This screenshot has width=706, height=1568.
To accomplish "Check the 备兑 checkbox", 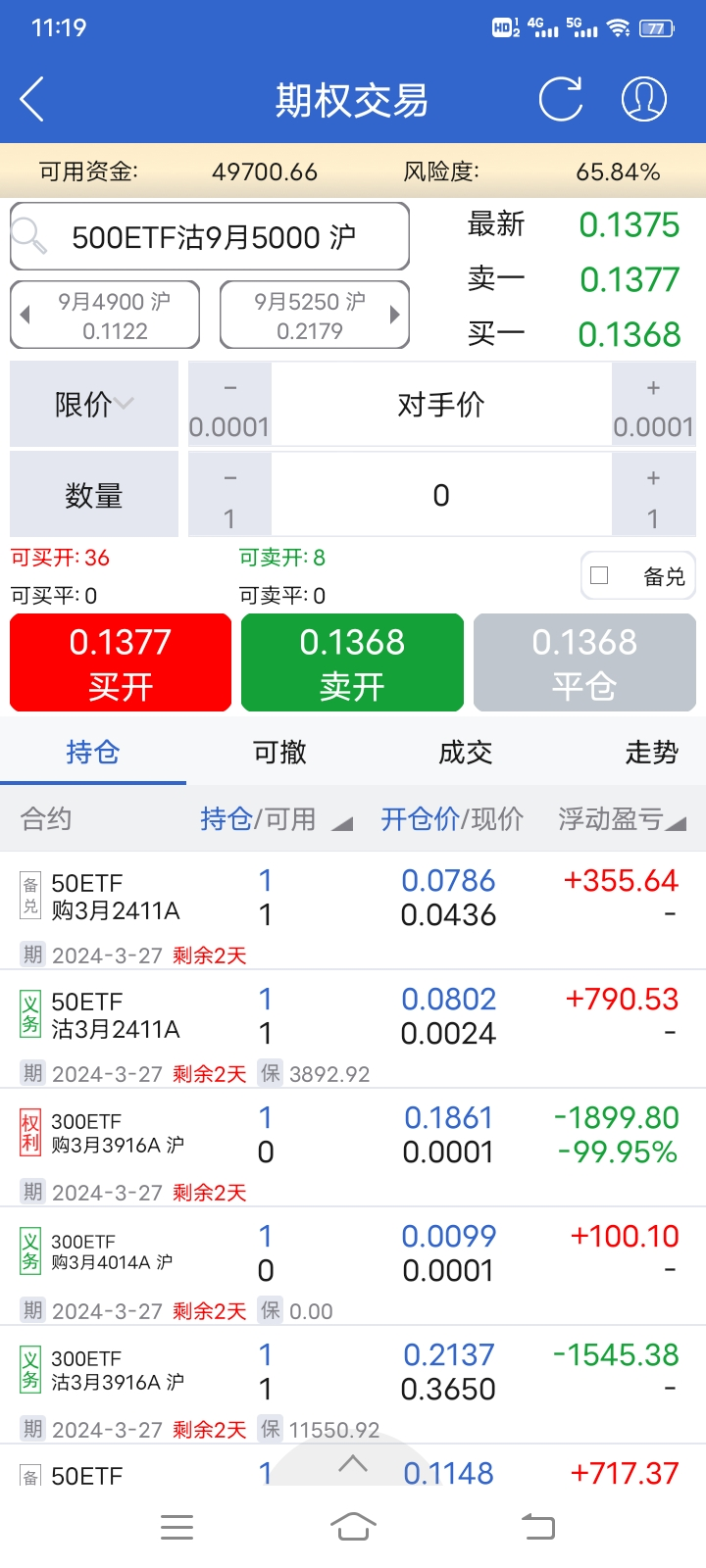I will pos(600,576).
